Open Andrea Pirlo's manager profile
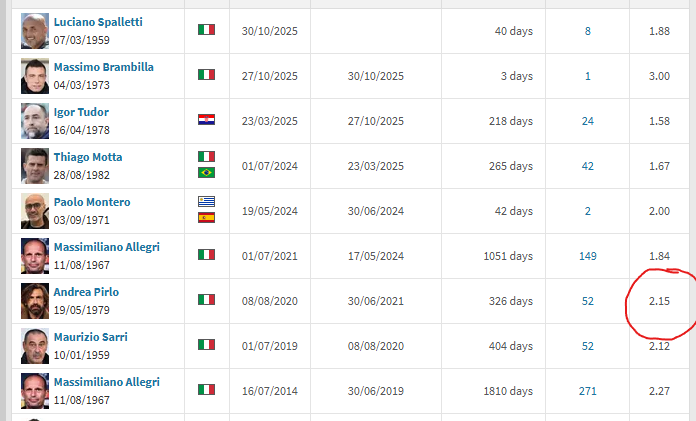Image resolution: width=696 pixels, height=421 pixels. 85,292
